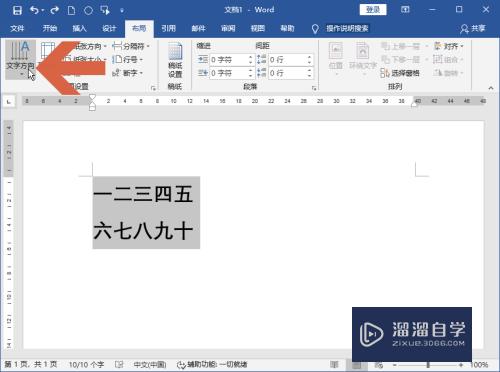This screenshot has height=372, width=500.
Task: Switch to Read Mode view
Action: click(x=334, y=365)
